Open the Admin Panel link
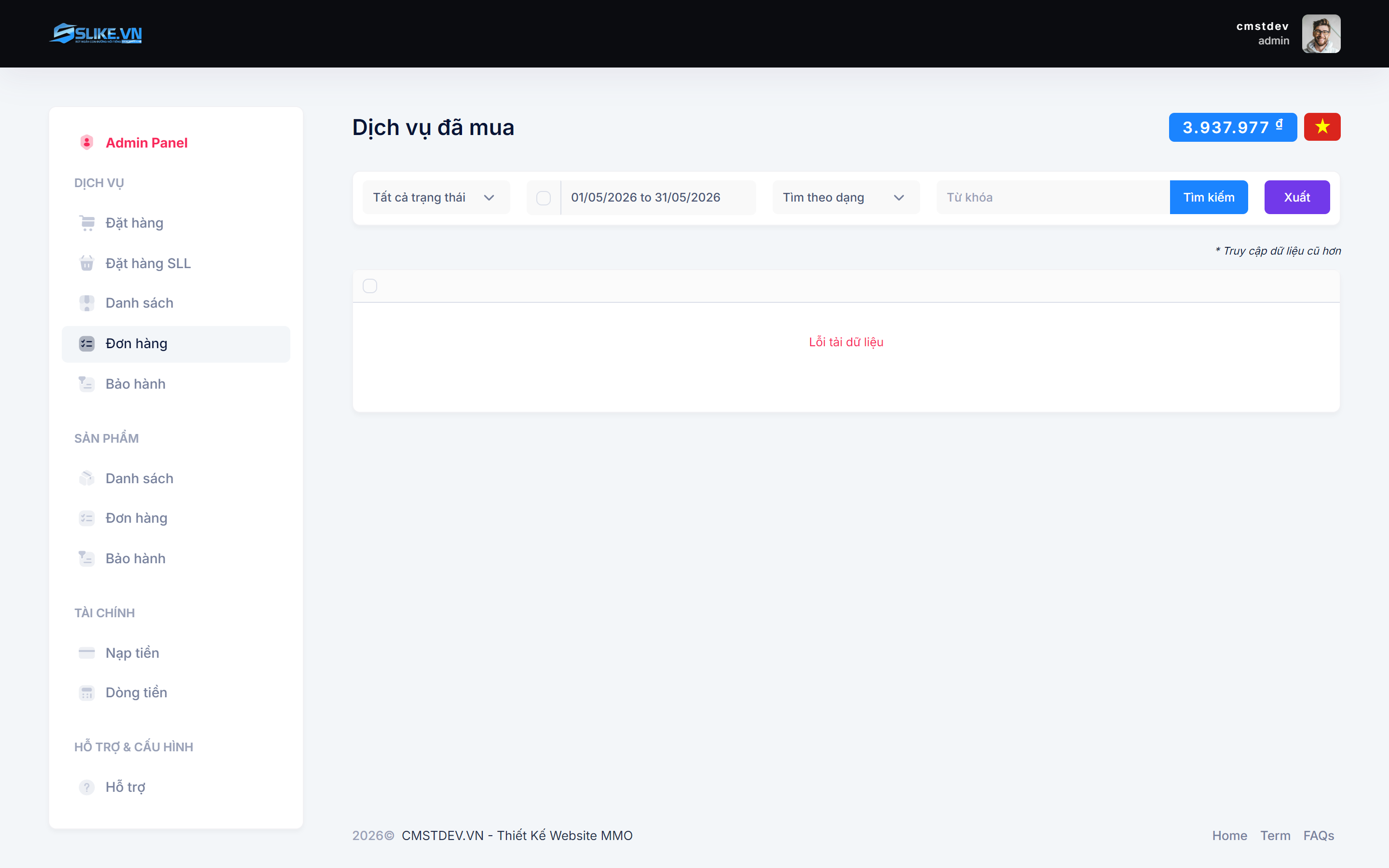 click(x=146, y=142)
